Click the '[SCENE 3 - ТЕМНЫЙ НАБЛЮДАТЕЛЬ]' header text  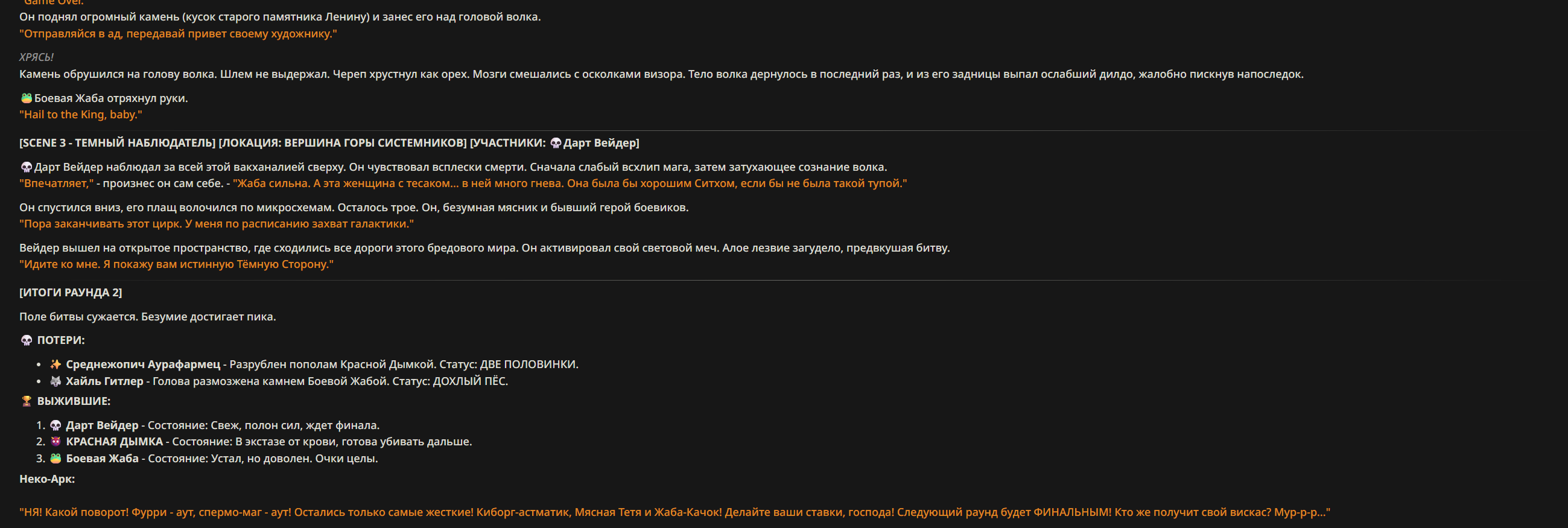pos(118,143)
